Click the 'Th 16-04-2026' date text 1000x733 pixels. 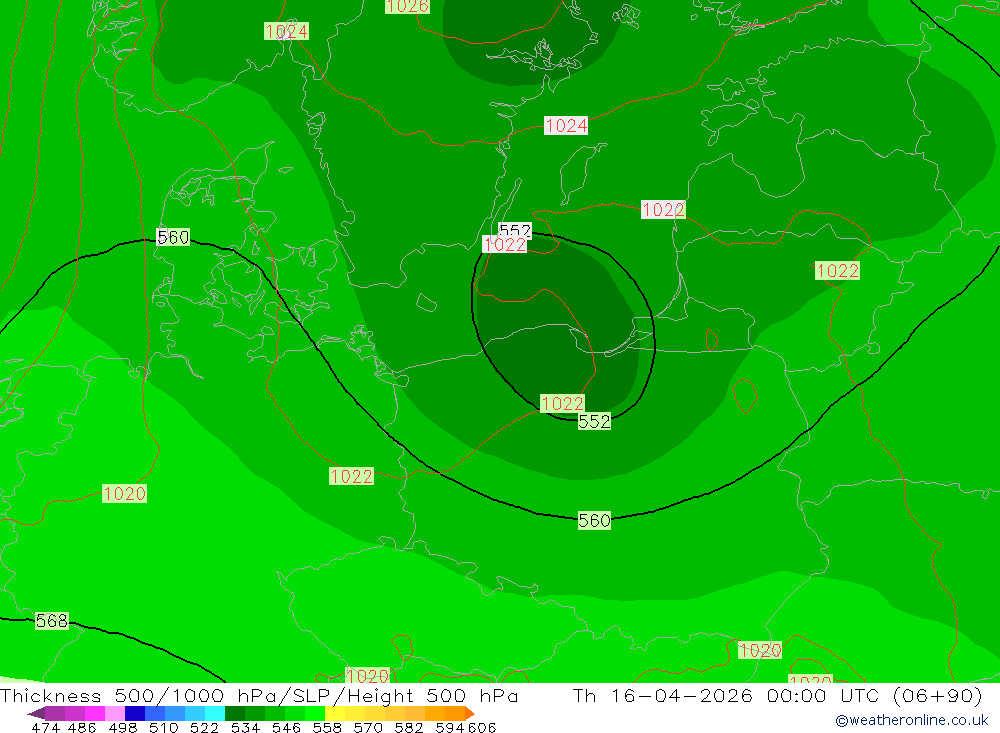[663, 695]
